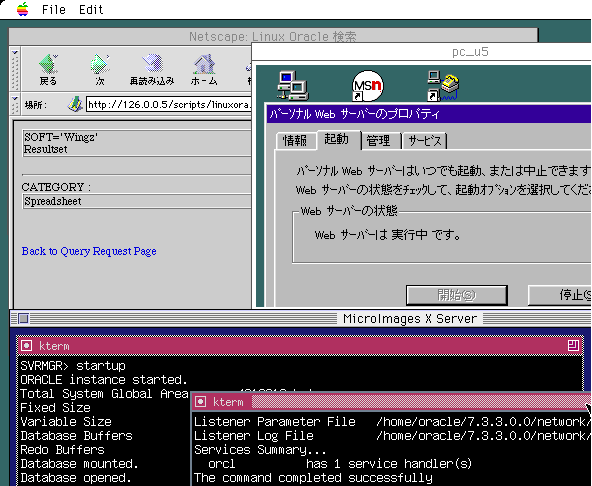Image resolution: width=592 pixels, height=486 pixels.
Task: Select the Resultset text
Action: pos(46,149)
